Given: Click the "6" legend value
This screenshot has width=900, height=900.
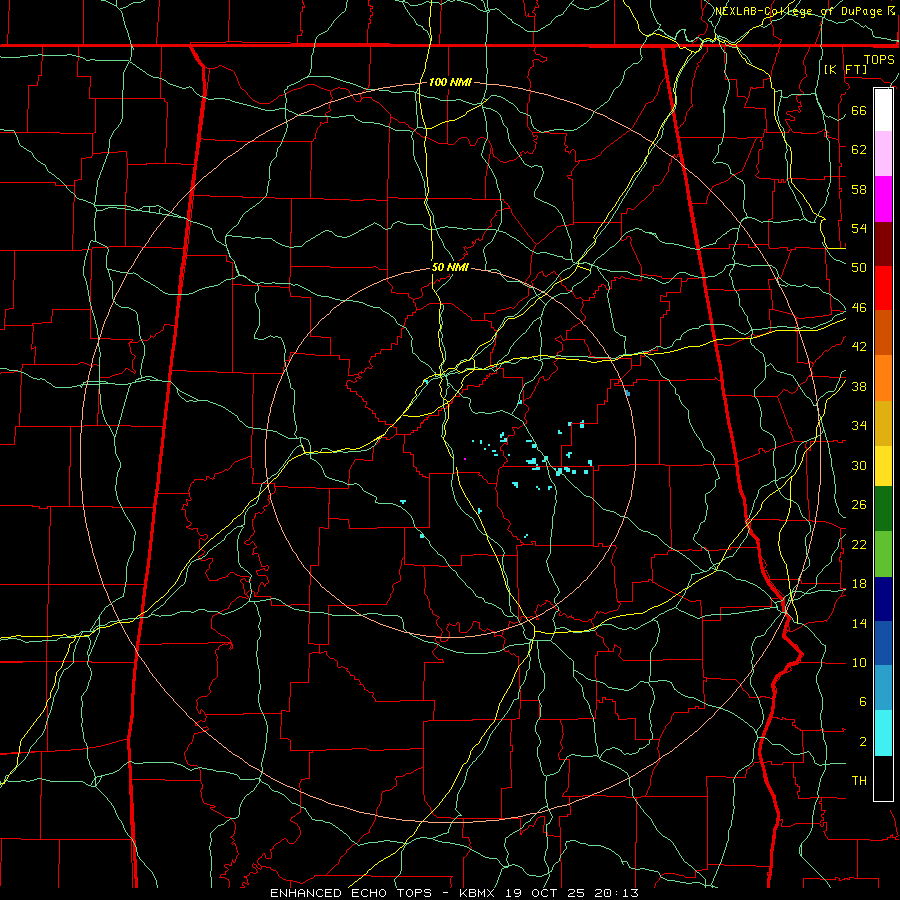Looking at the screenshot, I should tap(862, 701).
